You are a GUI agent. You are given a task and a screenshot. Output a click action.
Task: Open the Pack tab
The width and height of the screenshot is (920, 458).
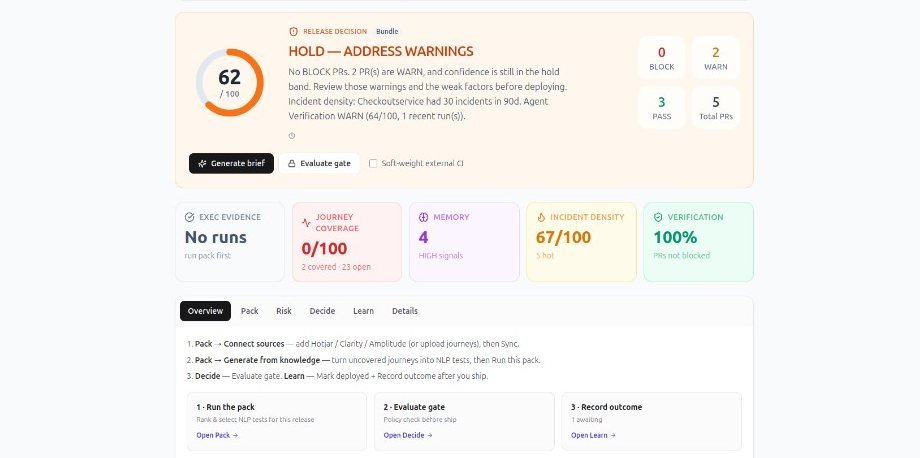tap(249, 311)
